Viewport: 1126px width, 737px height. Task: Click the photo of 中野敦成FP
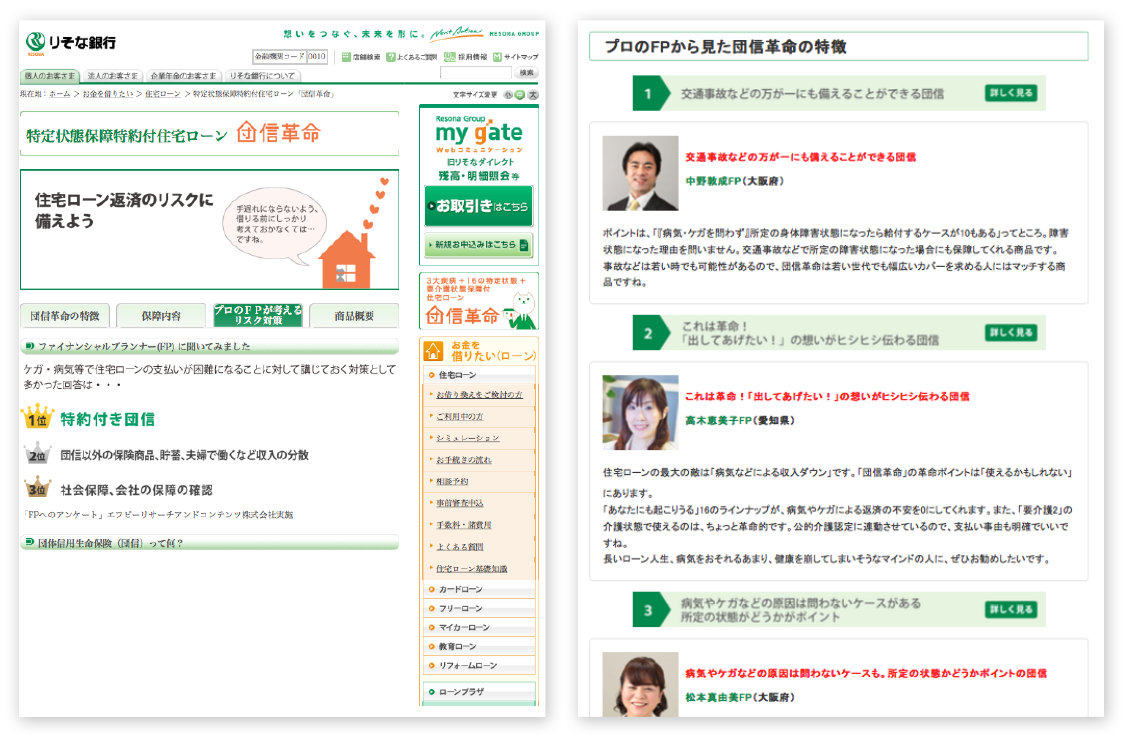tap(641, 173)
